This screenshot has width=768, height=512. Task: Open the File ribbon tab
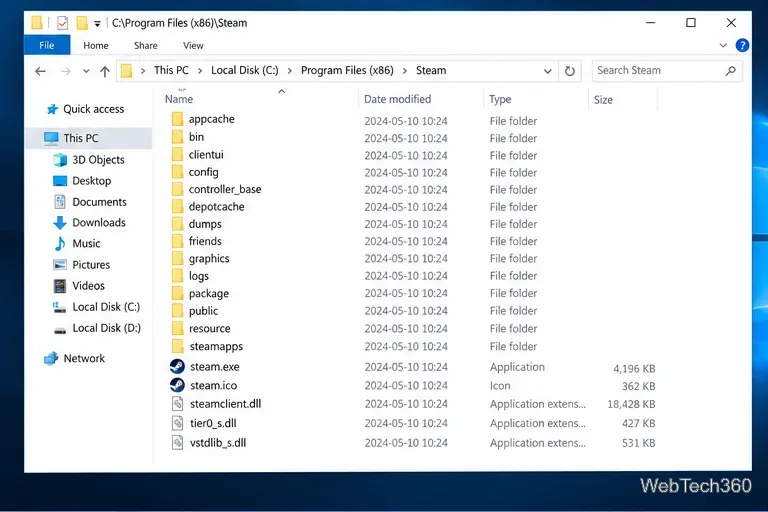pos(47,46)
